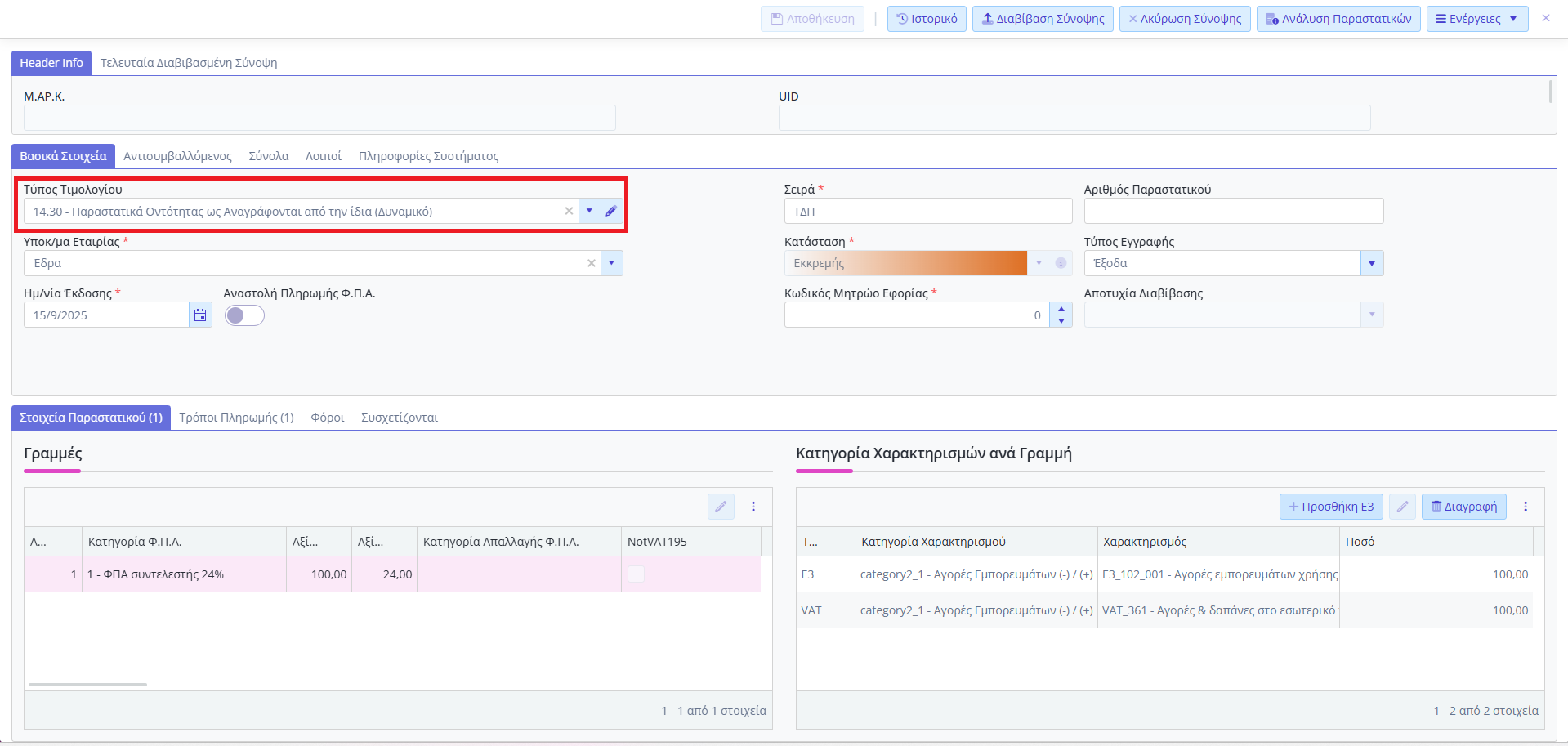Clear the Τύπος Τιμολογίου field with X icon
1568x746 pixels.
point(569,212)
